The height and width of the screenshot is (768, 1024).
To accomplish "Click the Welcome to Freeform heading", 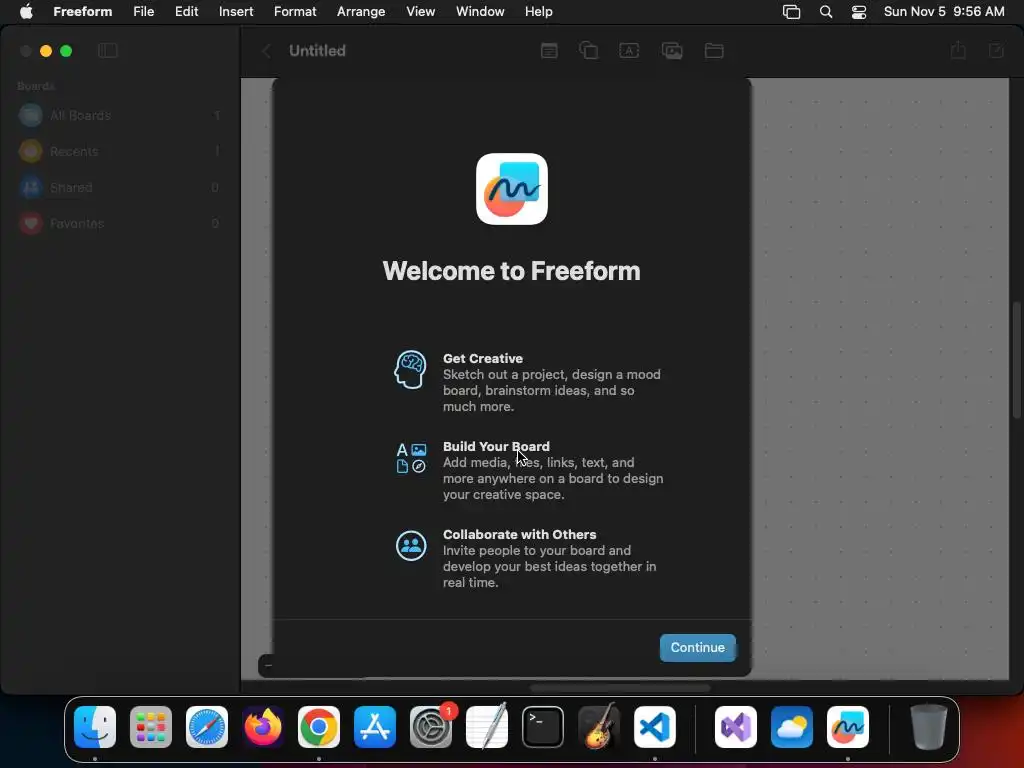I will (511, 271).
